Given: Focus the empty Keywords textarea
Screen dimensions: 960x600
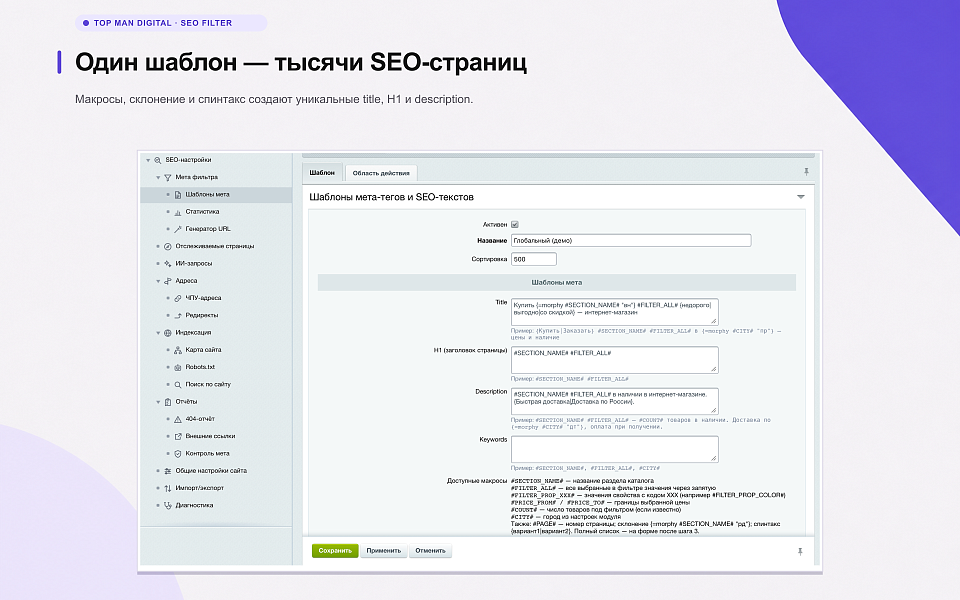Looking at the screenshot, I should click(615, 449).
